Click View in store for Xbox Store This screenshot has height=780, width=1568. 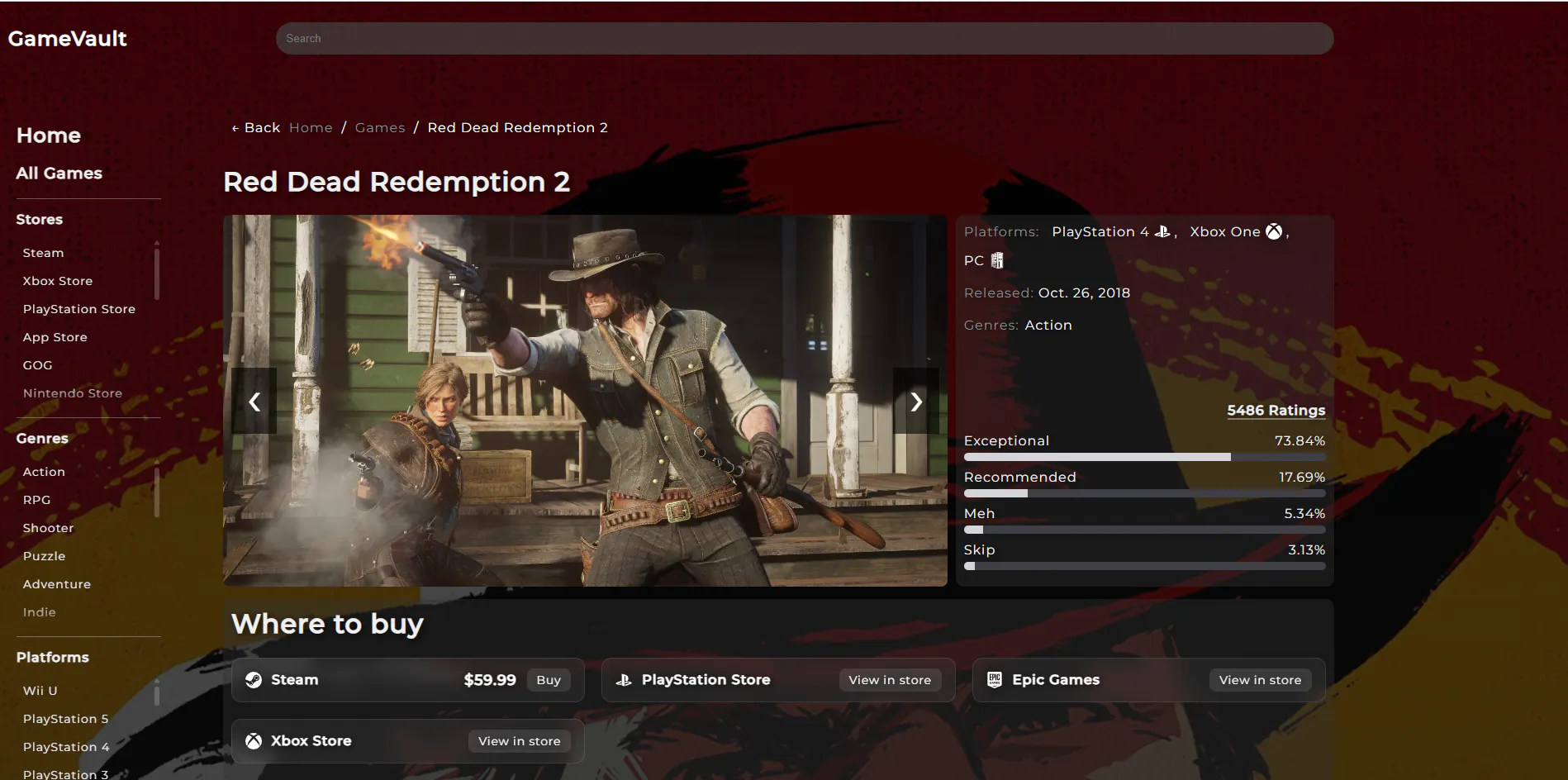pyautogui.click(x=520, y=741)
